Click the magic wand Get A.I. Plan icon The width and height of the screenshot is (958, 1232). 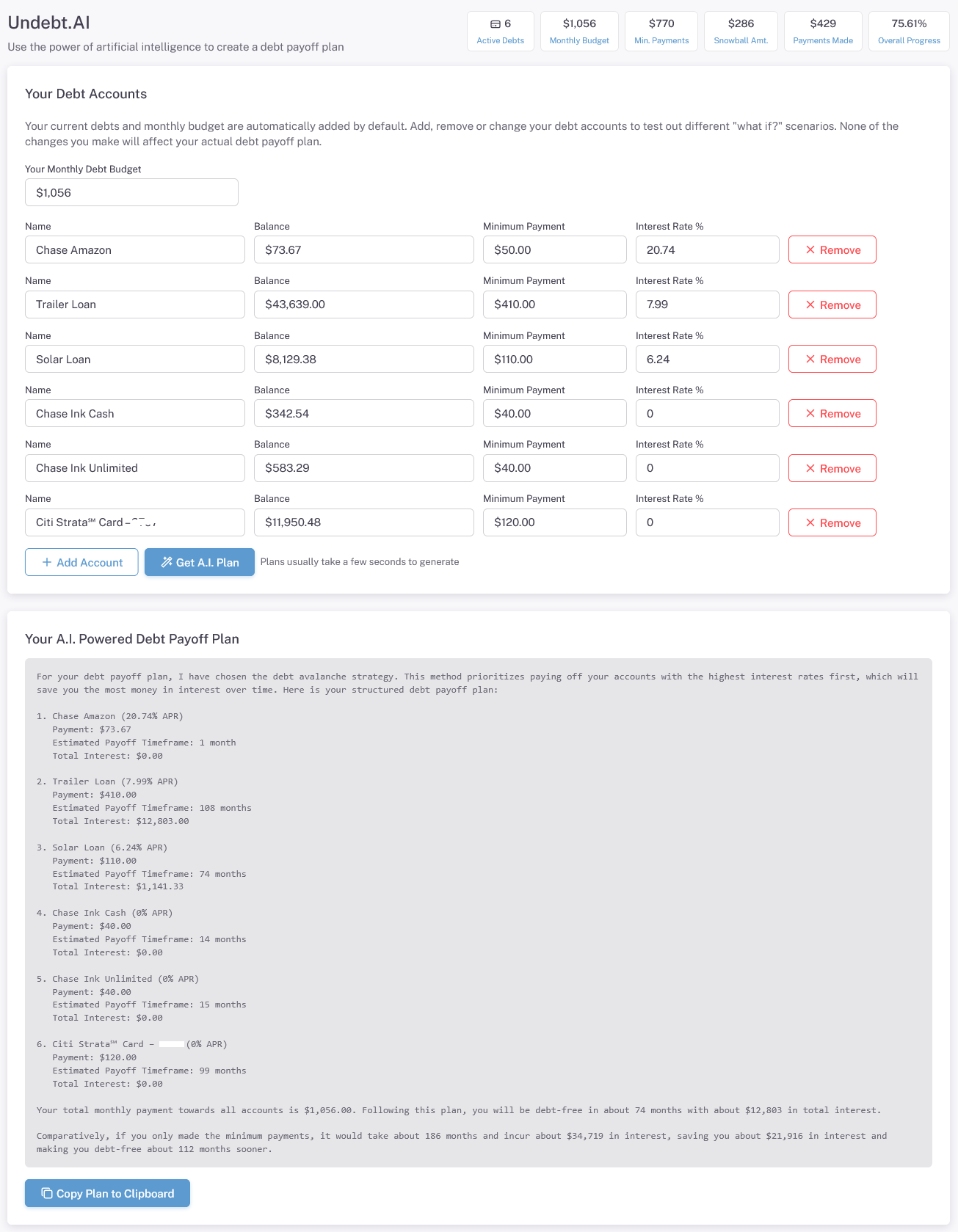click(x=167, y=562)
